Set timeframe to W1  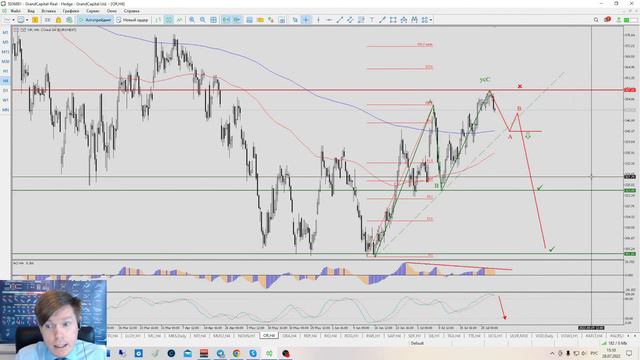tap(5, 100)
